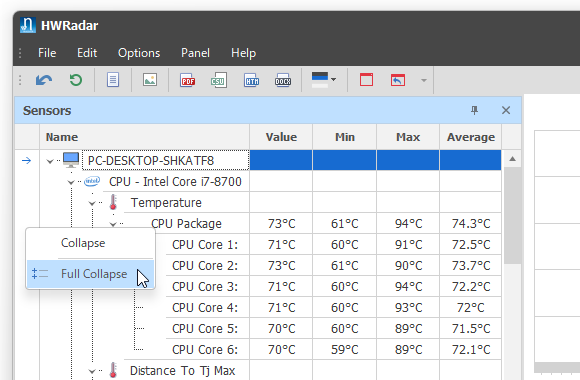580x380 pixels.
Task: Click the restore layout icon with arrow
Action: coord(398,80)
